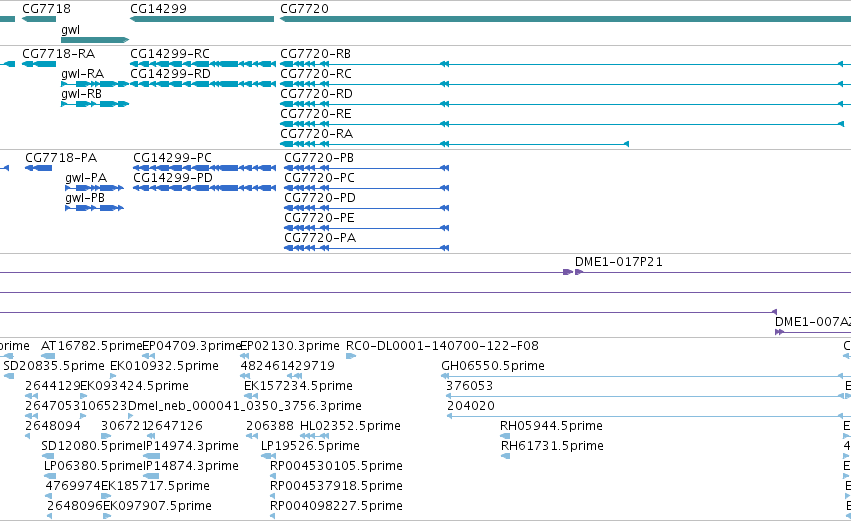Screen dimensions: 851x521
Task: Click the 204020 feature label
Action: [471, 406]
